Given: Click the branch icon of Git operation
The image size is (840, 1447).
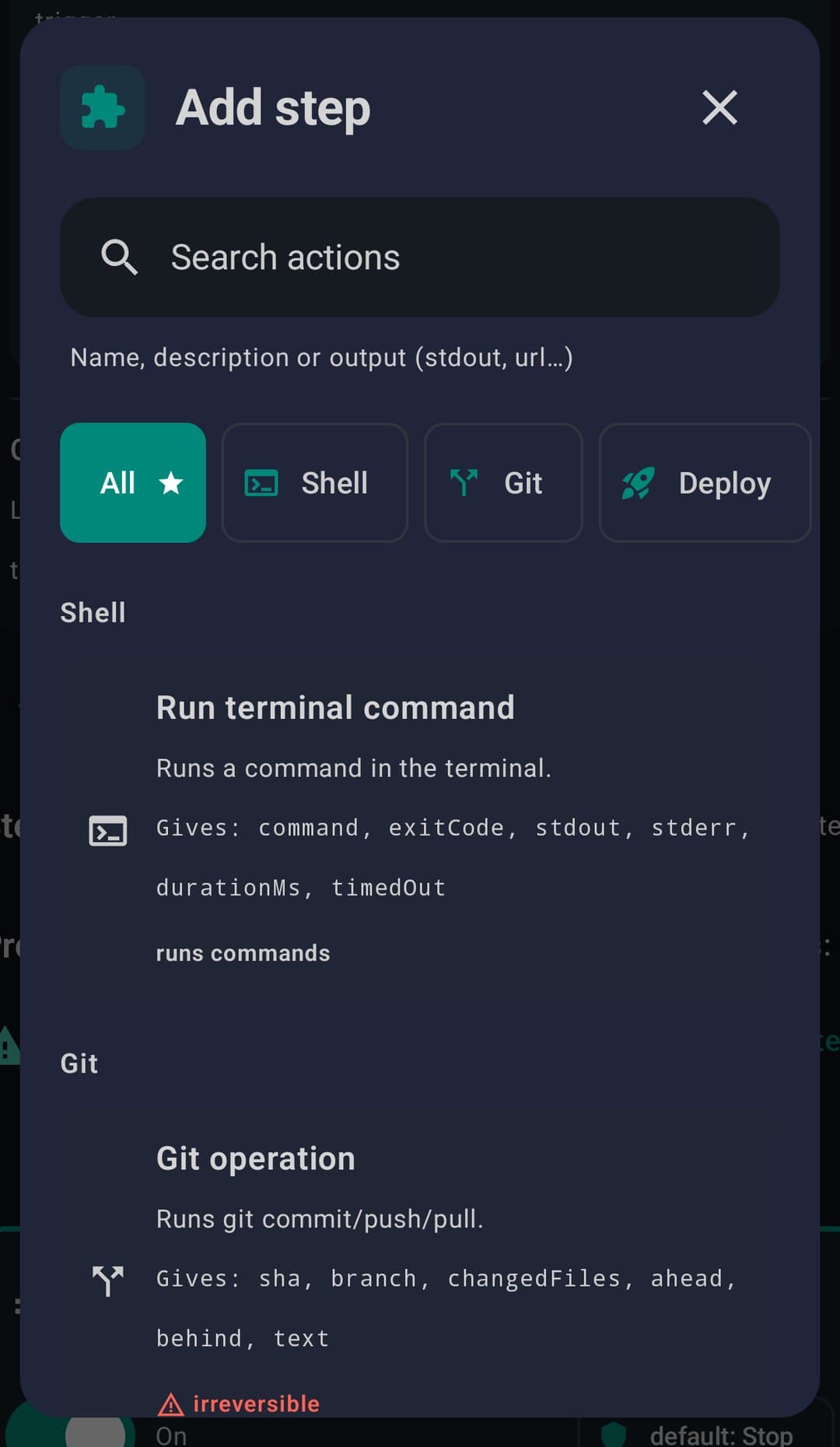Looking at the screenshot, I should [108, 1281].
